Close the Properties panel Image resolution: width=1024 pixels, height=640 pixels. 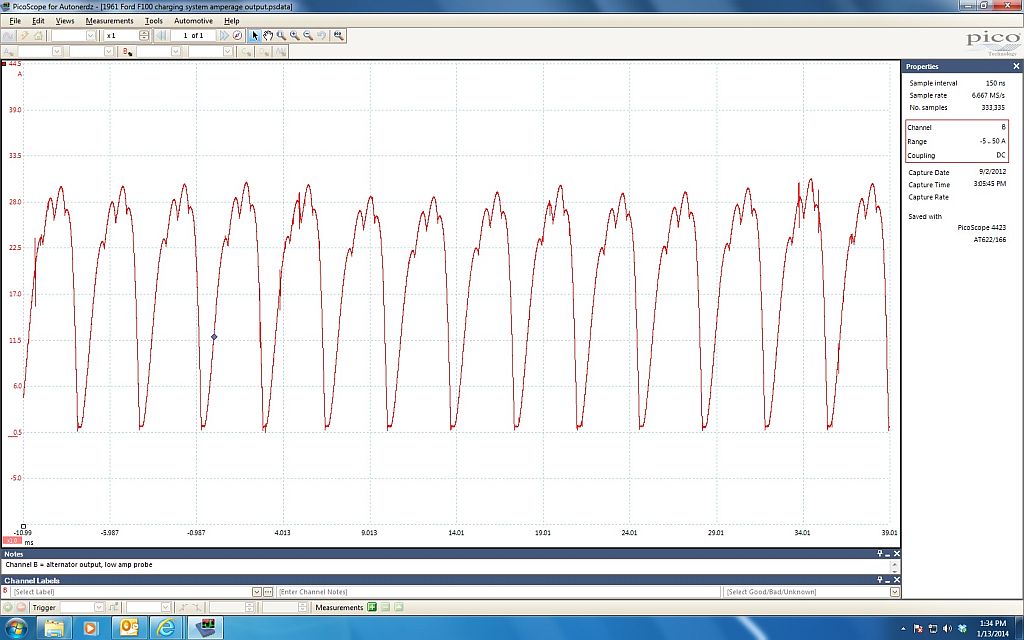click(1016, 67)
